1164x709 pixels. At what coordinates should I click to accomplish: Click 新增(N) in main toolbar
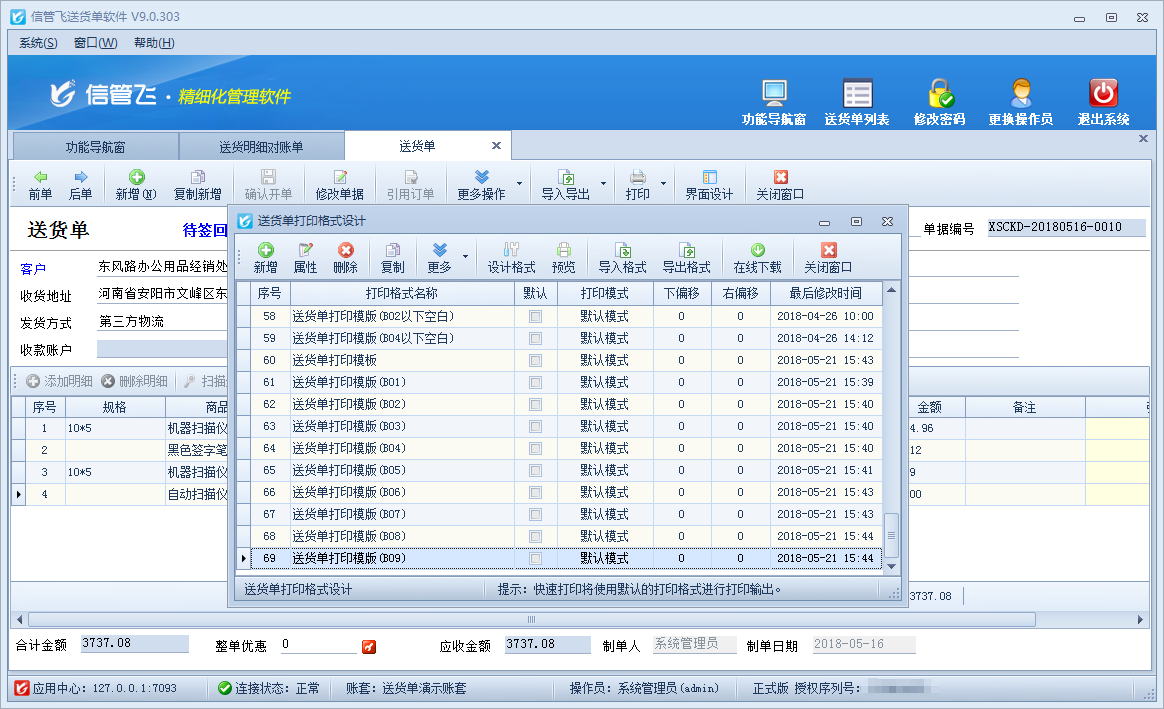(x=136, y=184)
